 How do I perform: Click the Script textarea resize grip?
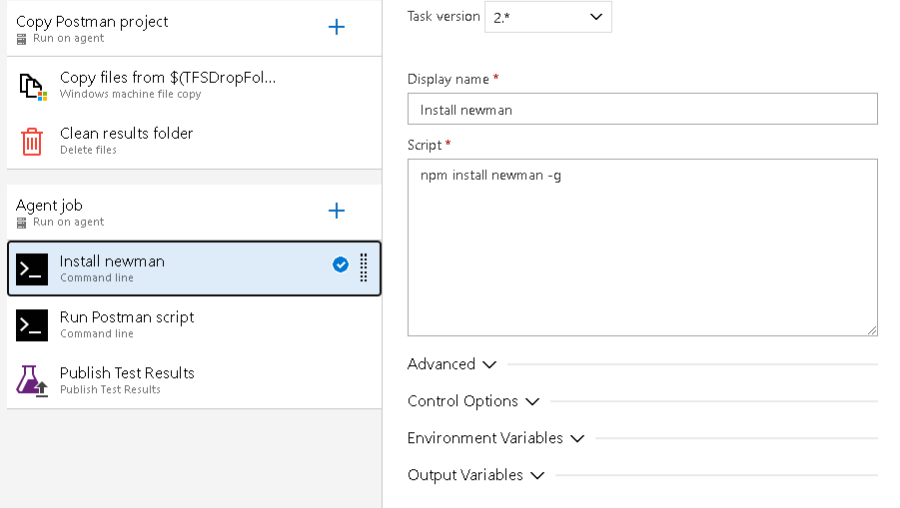(x=872, y=330)
